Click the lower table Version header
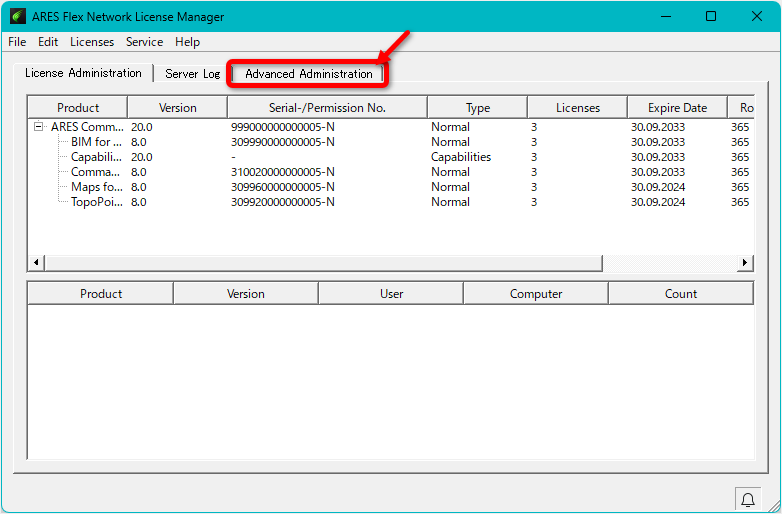The height and width of the screenshot is (514, 782). coord(246,294)
